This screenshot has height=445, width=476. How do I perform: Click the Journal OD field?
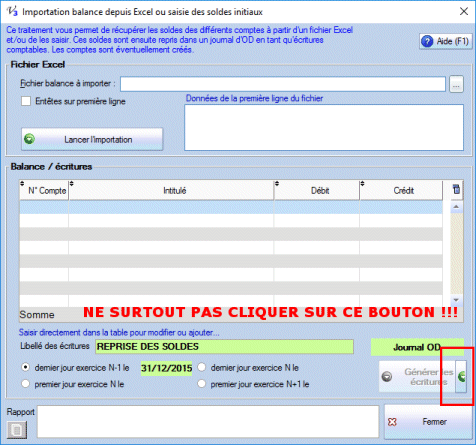click(417, 347)
